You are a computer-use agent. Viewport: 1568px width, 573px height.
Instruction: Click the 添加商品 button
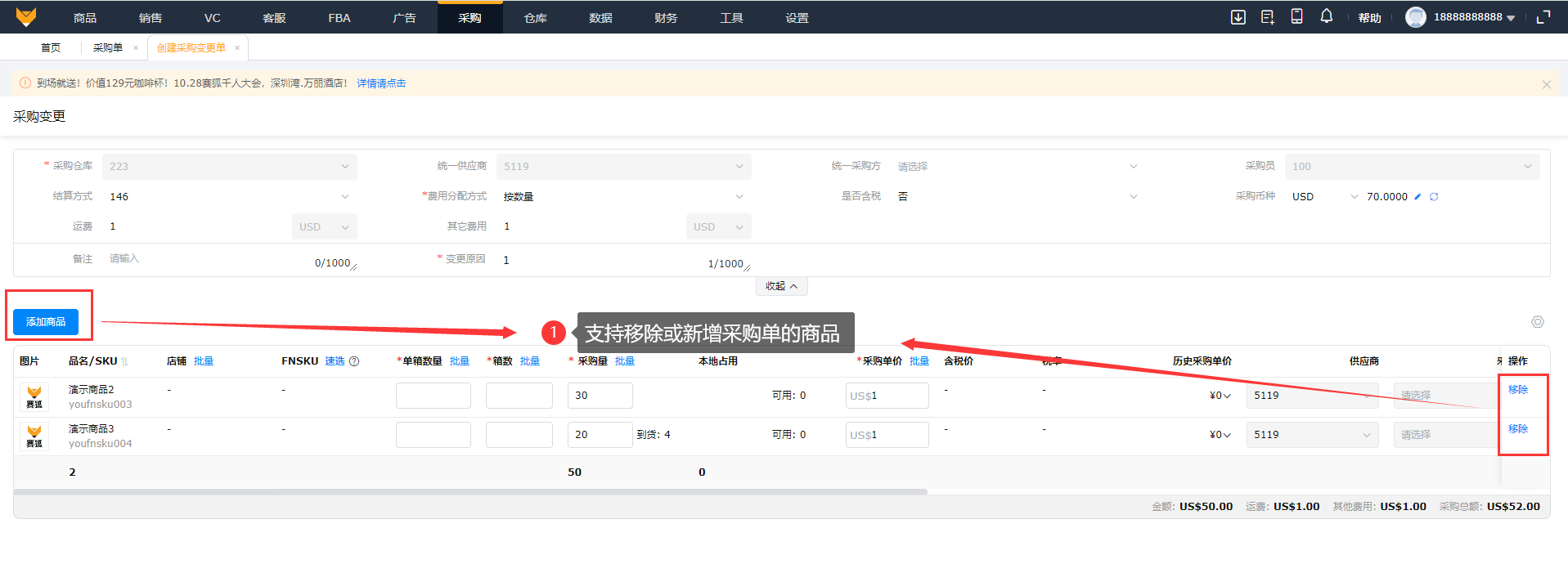(46, 322)
